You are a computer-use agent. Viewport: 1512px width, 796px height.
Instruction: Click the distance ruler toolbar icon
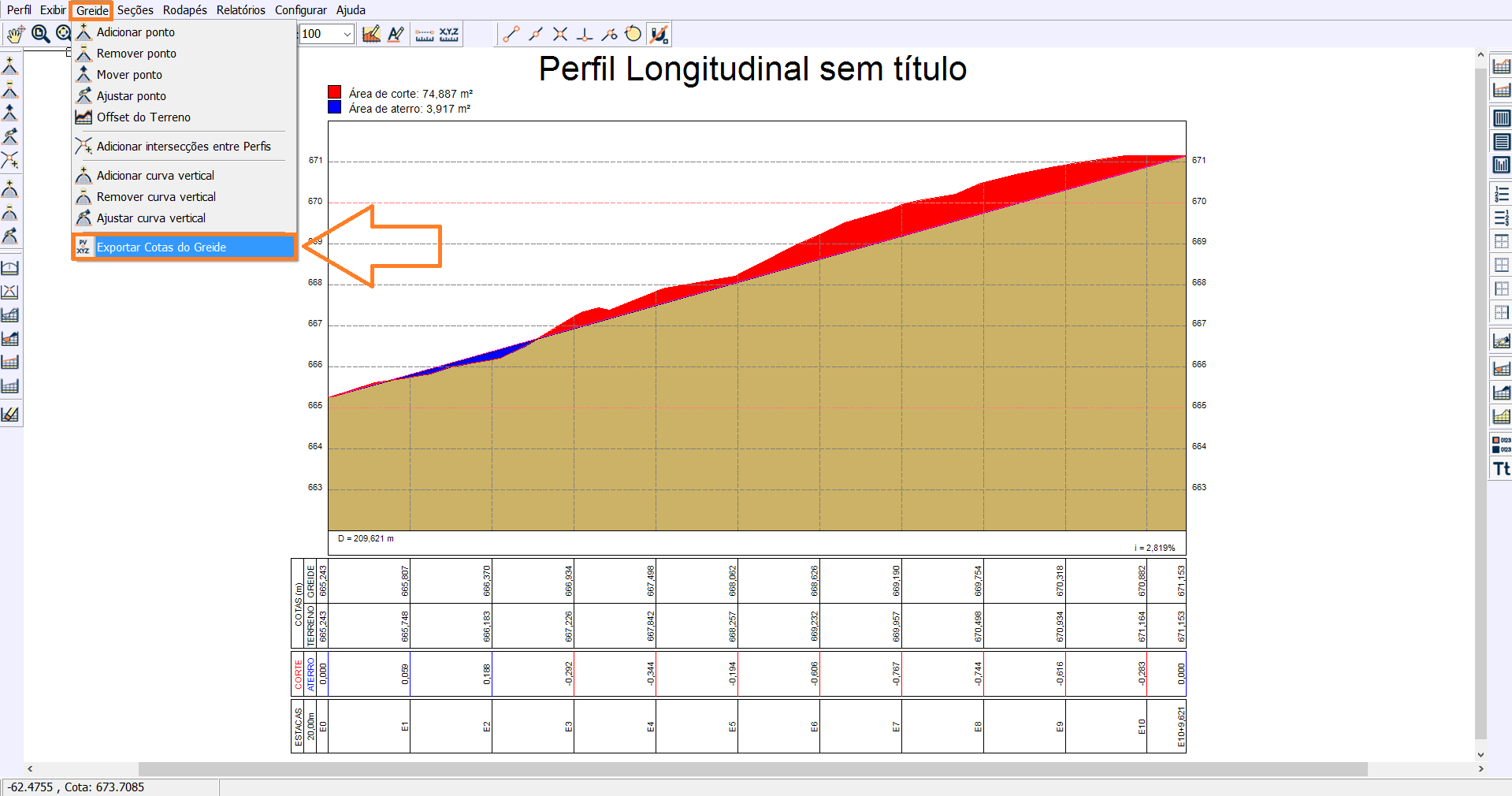(x=425, y=34)
